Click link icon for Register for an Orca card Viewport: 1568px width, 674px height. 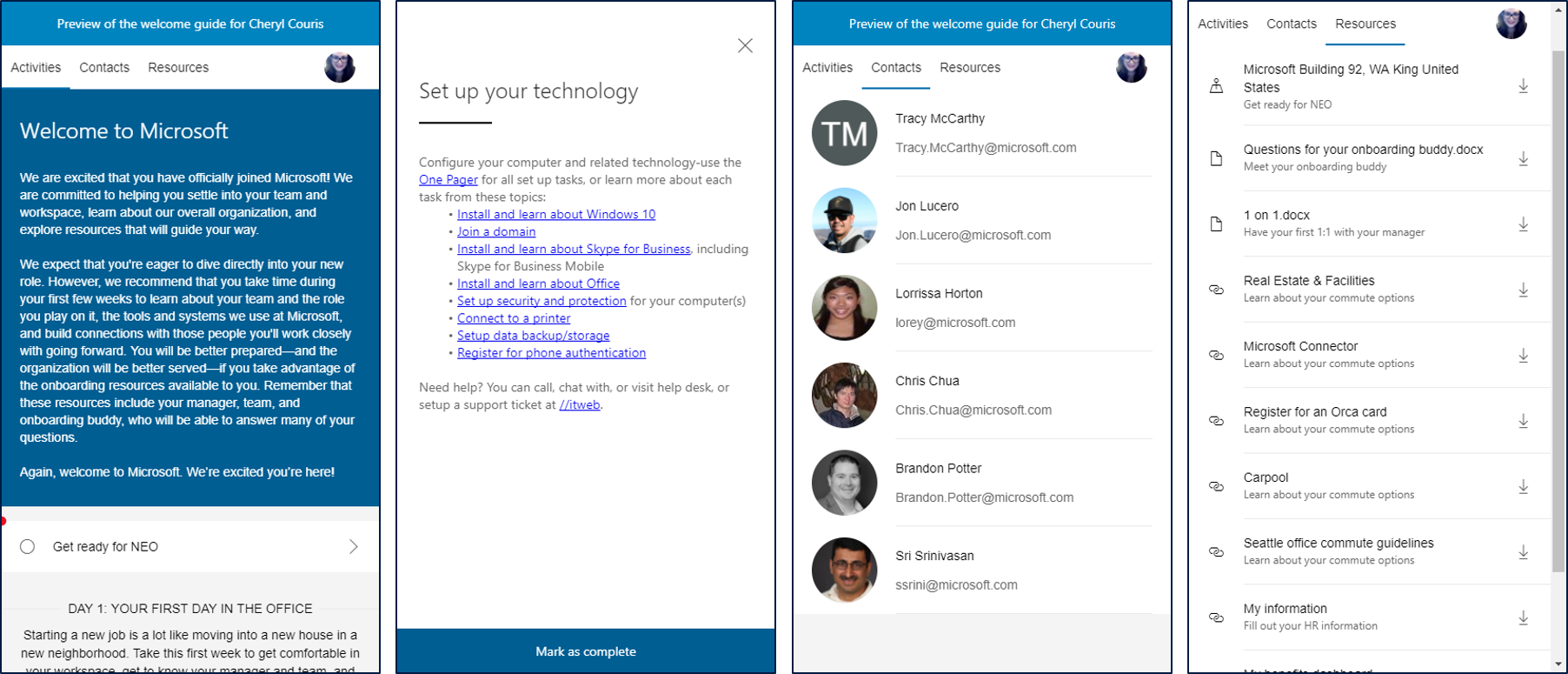click(x=1216, y=421)
